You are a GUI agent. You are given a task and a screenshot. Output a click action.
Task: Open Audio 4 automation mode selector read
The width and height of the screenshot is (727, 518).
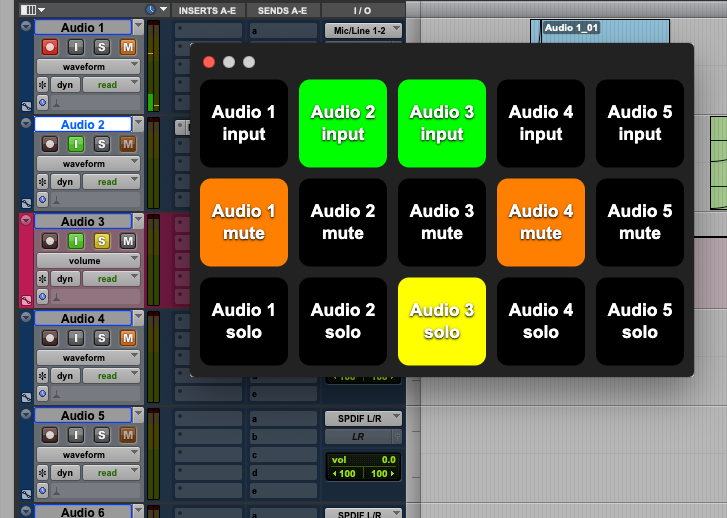(x=111, y=376)
